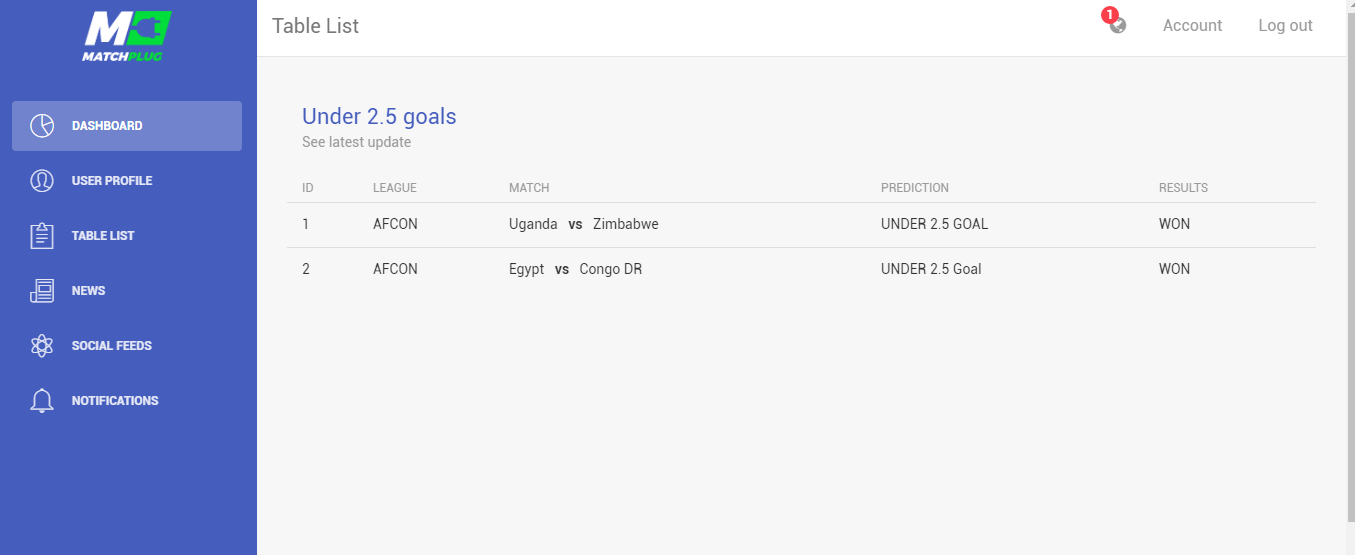
Task: Click the Notifications bell icon
Action: click(42, 401)
